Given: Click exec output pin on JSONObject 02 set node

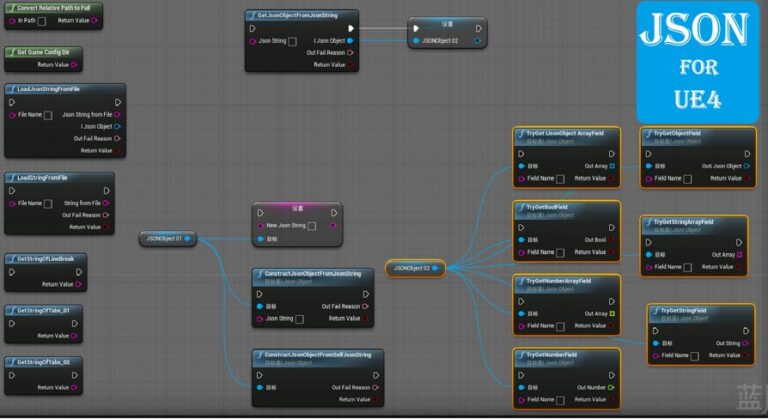Looking at the screenshot, I should click(x=479, y=28).
